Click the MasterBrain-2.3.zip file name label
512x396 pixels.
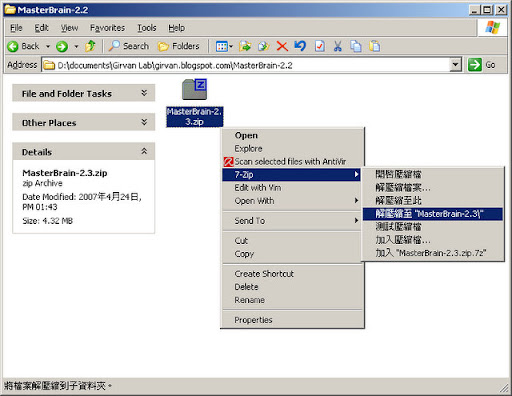click(195, 117)
